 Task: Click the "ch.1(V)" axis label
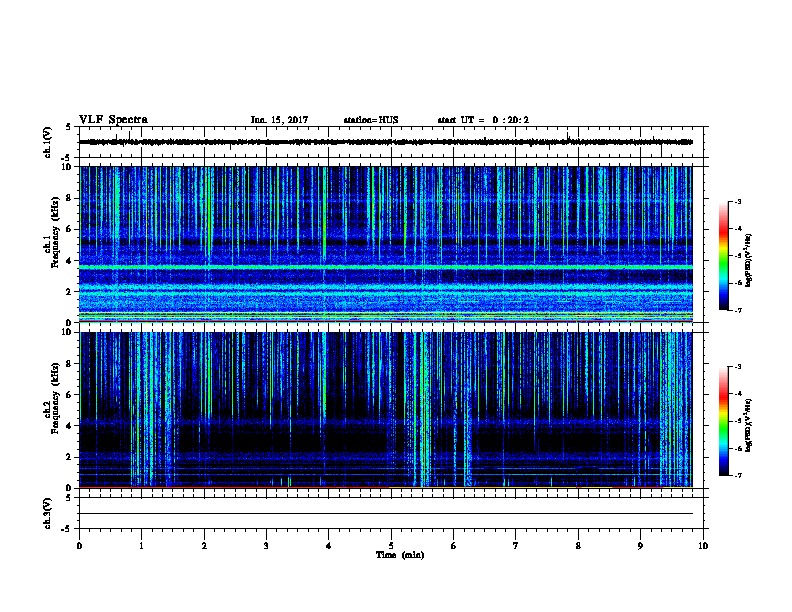(48, 142)
